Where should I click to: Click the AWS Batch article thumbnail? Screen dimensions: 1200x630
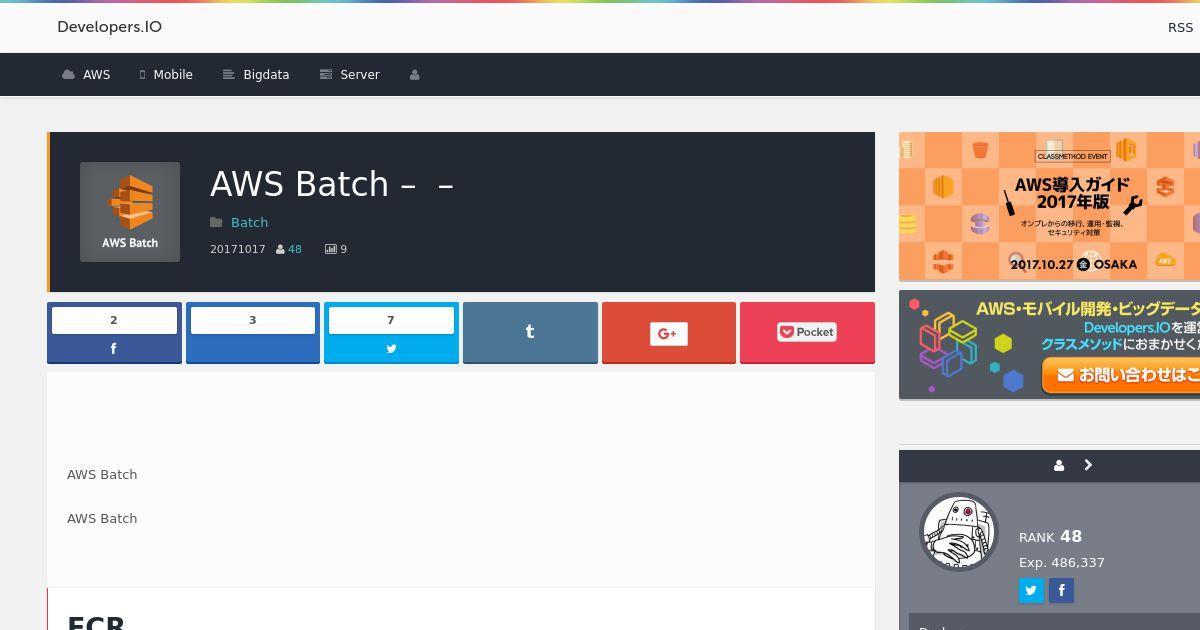coord(130,212)
